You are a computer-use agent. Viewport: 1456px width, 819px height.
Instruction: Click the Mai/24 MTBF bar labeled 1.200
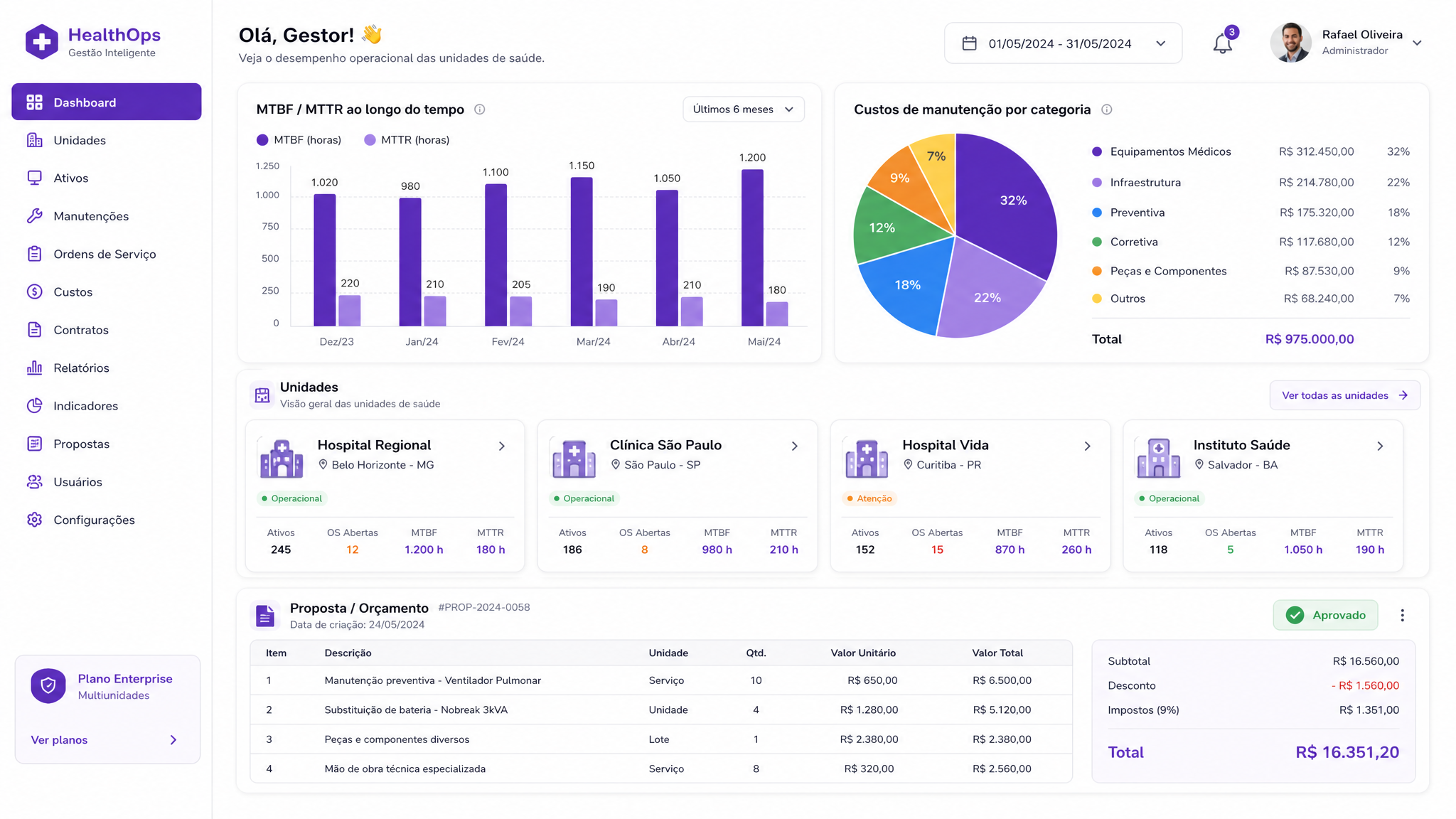pyautogui.click(x=752, y=247)
